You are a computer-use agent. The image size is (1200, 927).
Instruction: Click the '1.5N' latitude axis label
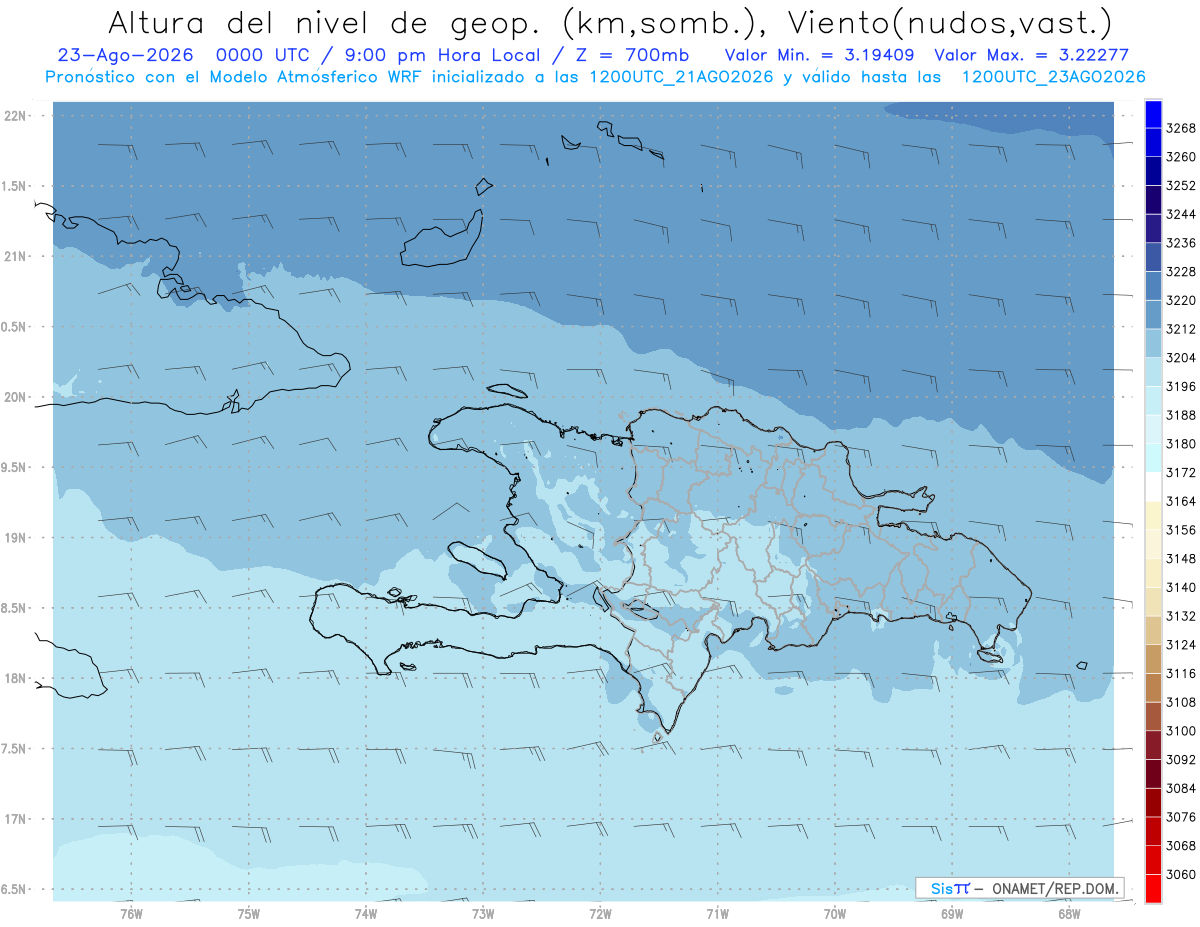coord(14,186)
